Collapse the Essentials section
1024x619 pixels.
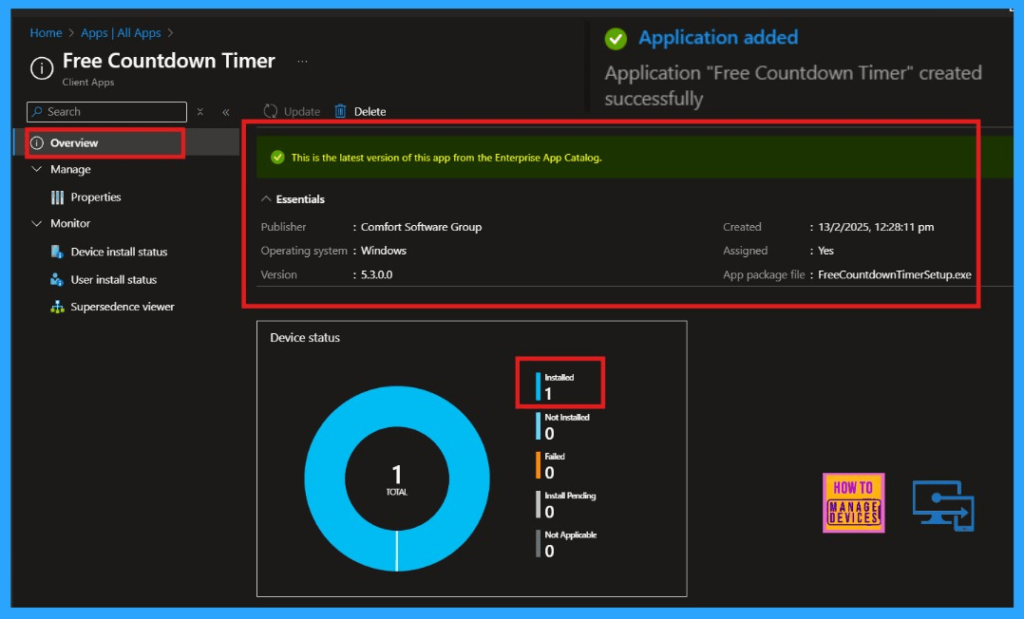(266, 199)
